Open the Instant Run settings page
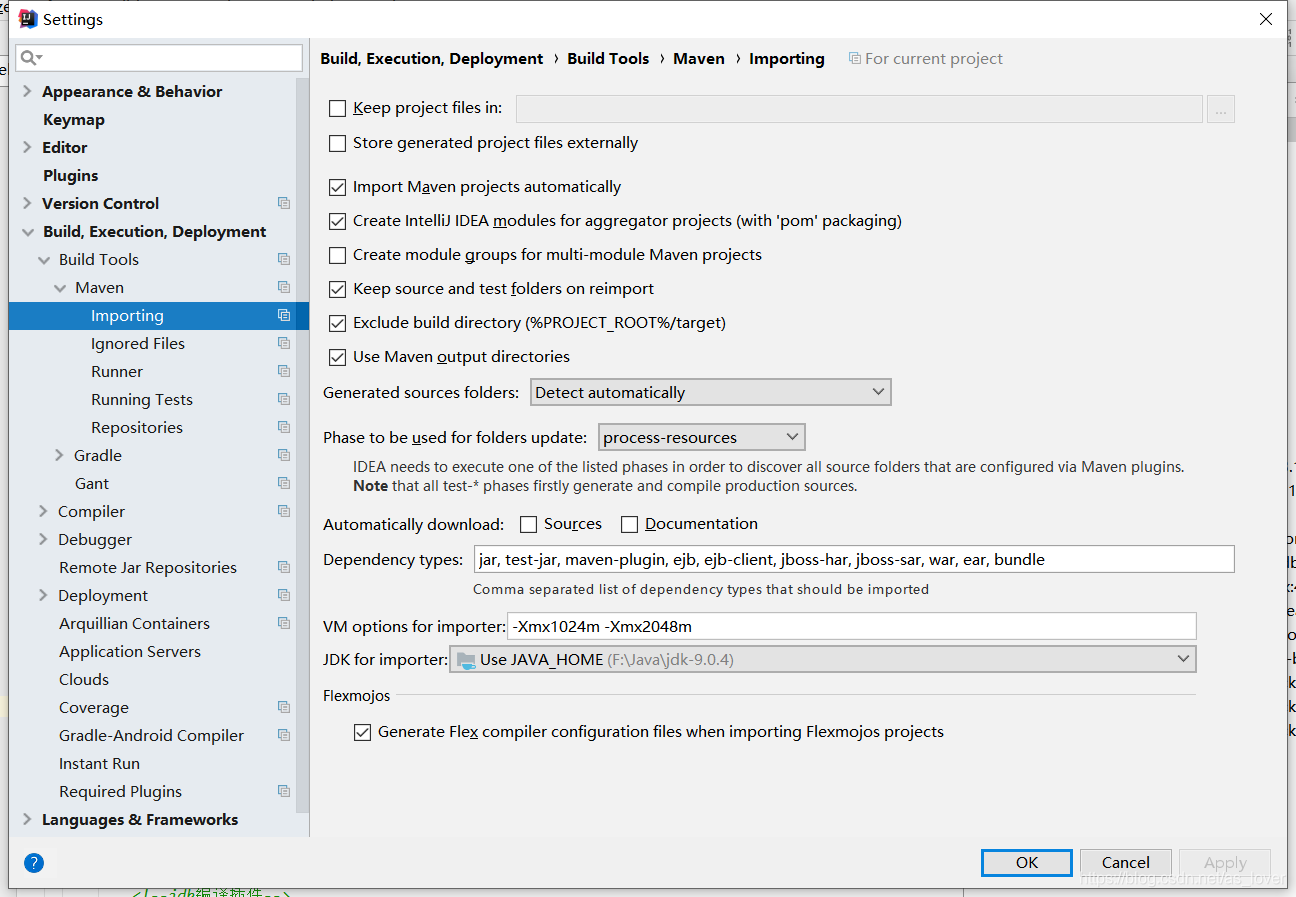Image resolution: width=1296 pixels, height=897 pixels. click(99, 763)
